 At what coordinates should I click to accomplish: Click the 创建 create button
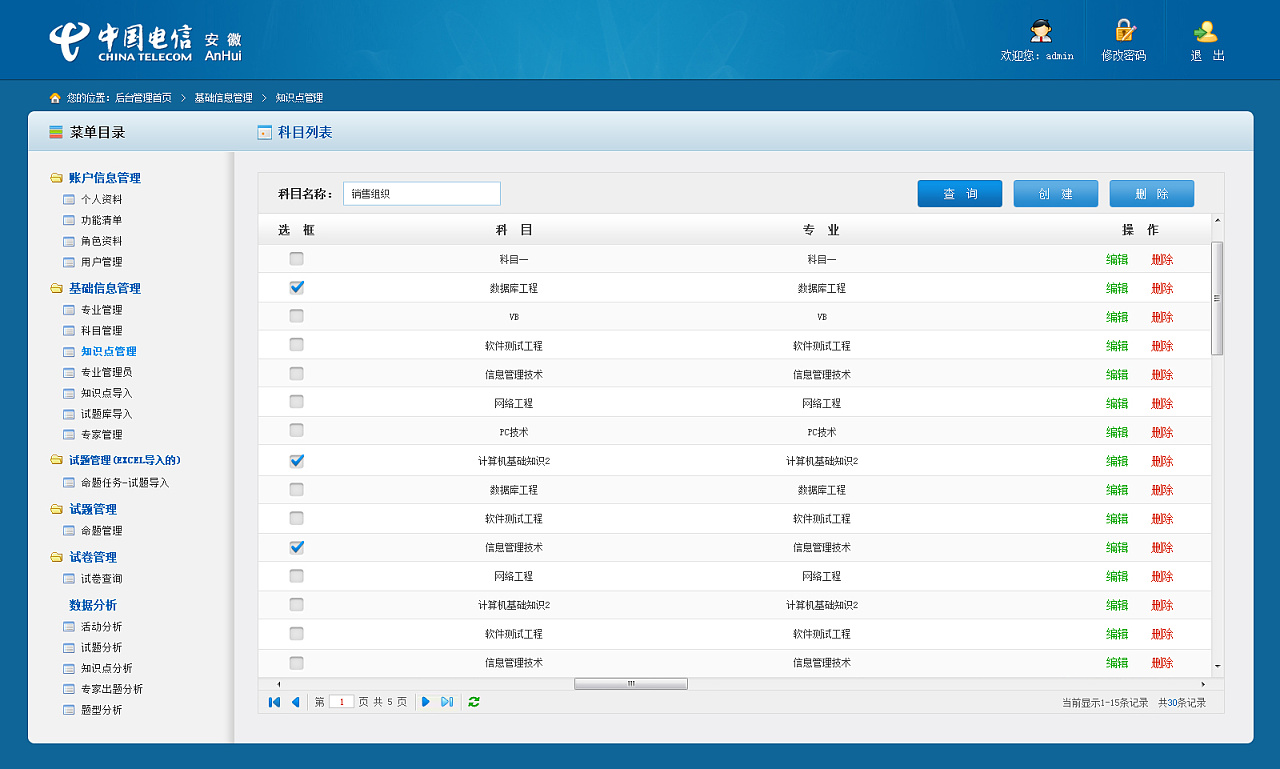point(1056,194)
